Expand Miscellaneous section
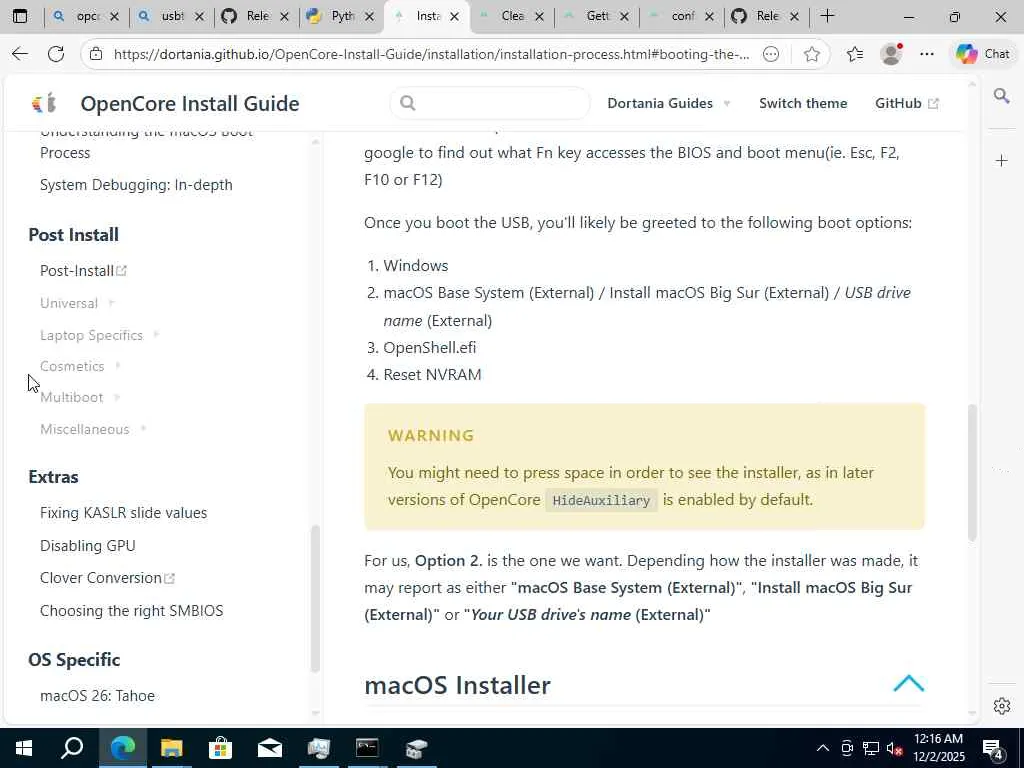Screen dimensions: 1024x768 93,429
